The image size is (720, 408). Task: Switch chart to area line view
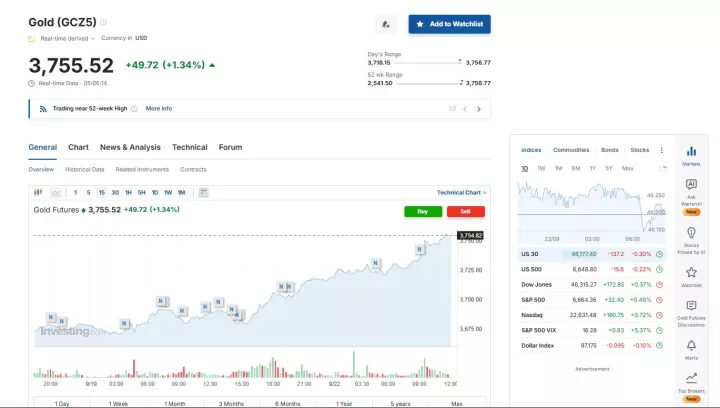click(56, 192)
